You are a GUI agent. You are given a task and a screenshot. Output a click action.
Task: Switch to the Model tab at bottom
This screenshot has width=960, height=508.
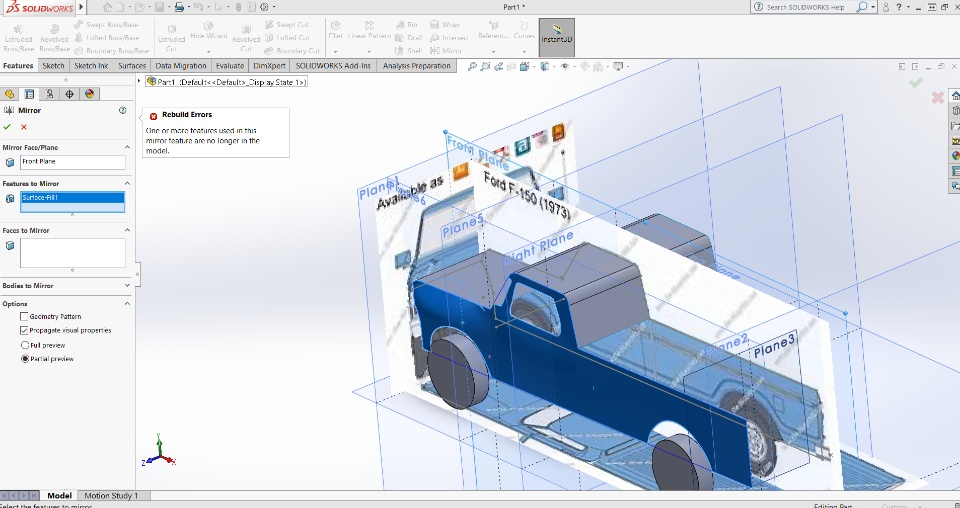click(x=59, y=495)
